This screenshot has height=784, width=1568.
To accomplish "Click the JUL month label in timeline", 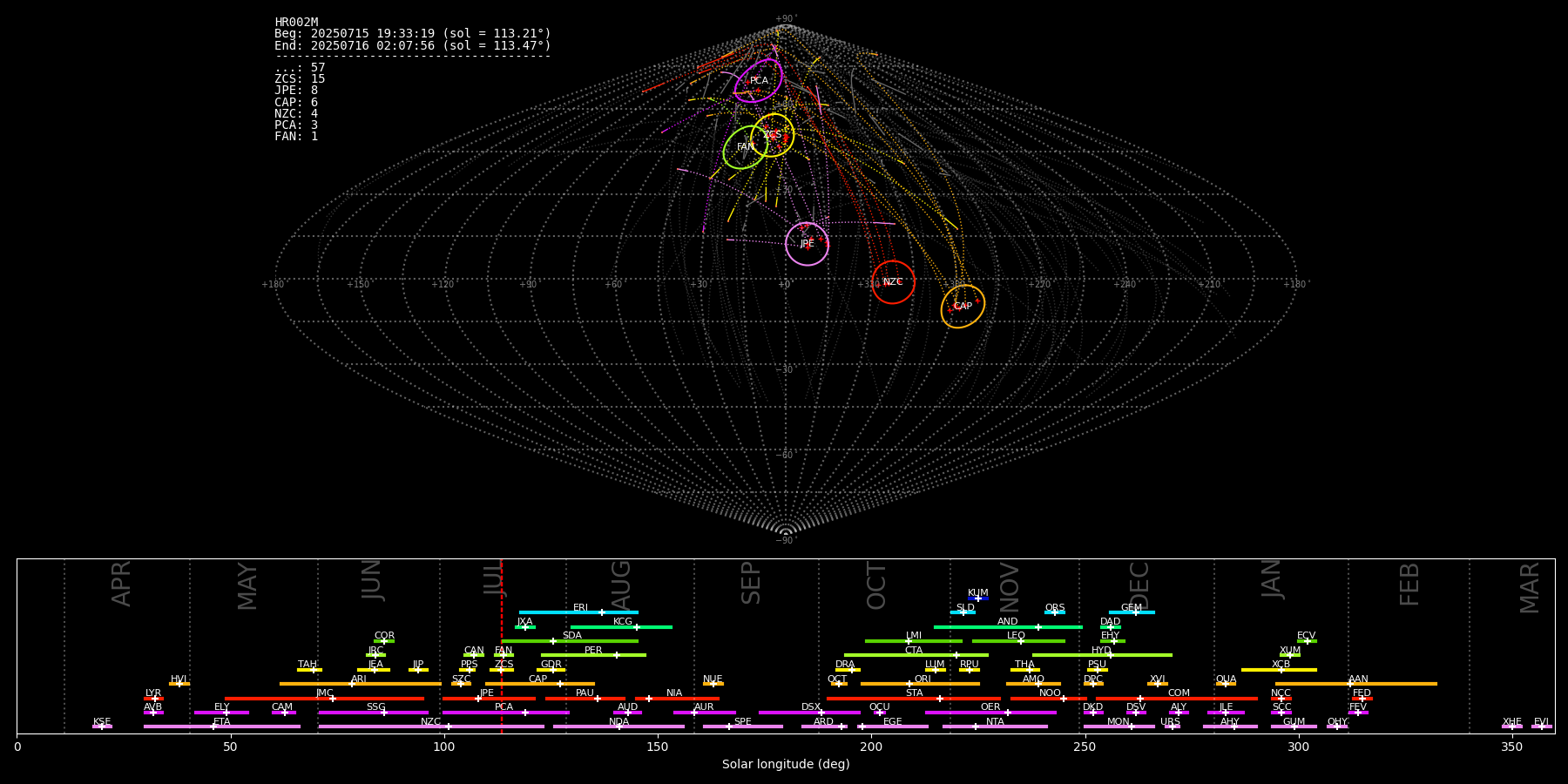I will 494,578.
